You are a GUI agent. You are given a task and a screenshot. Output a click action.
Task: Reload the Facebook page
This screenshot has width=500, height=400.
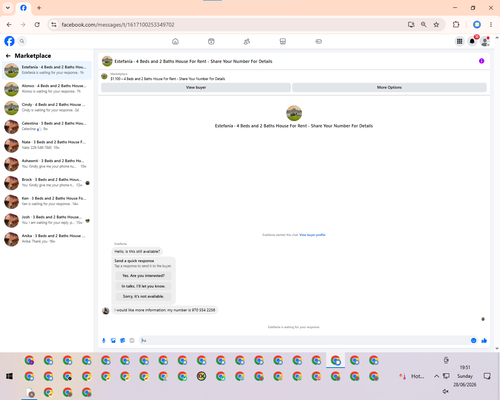click(37, 25)
